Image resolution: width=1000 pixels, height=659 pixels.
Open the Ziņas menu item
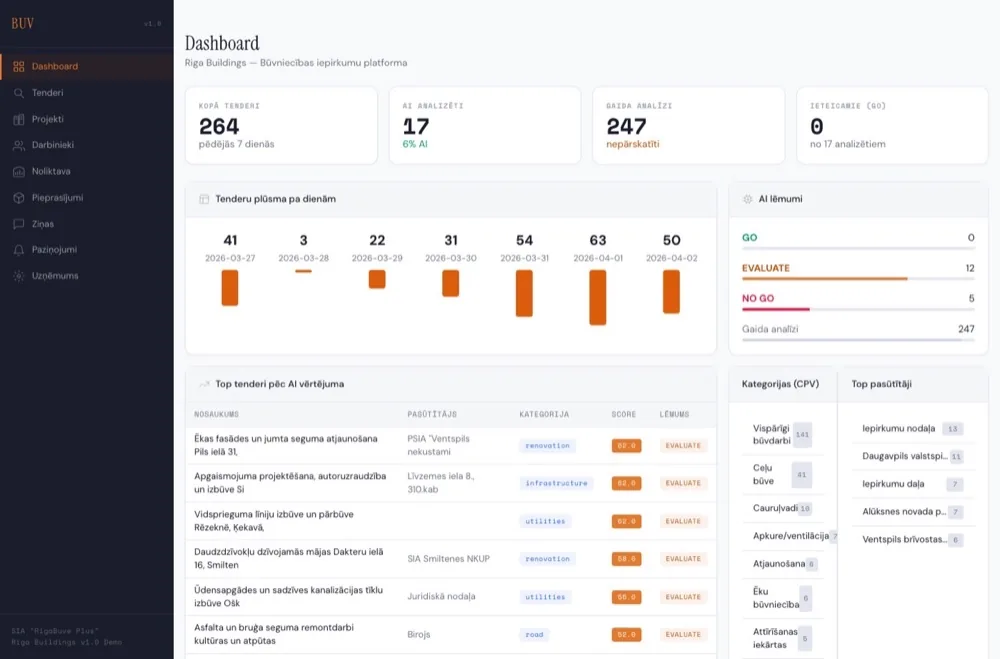point(87,224)
